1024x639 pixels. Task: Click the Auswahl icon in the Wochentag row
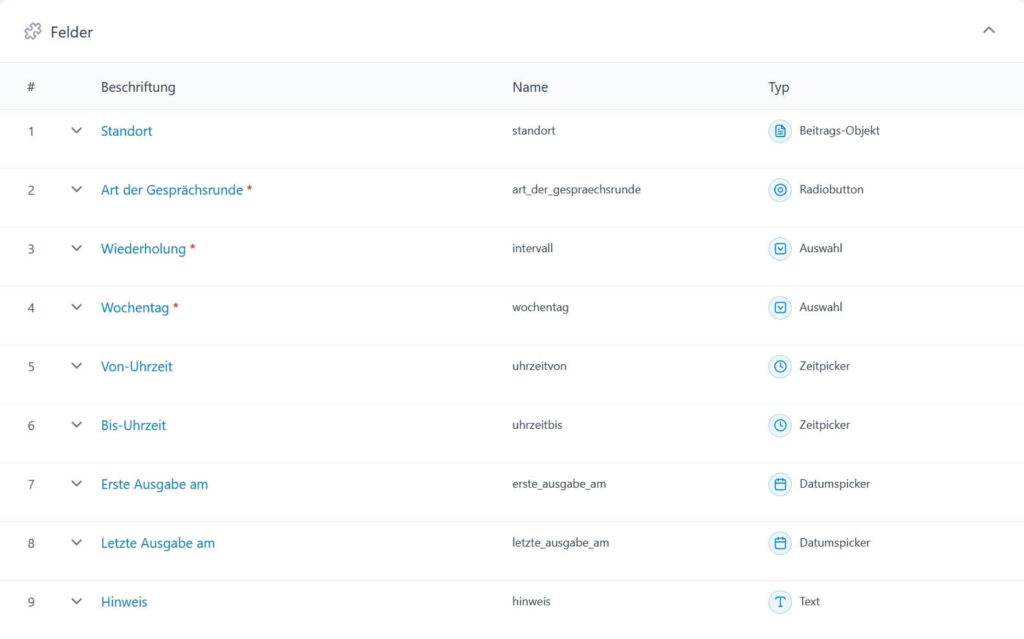coord(779,308)
